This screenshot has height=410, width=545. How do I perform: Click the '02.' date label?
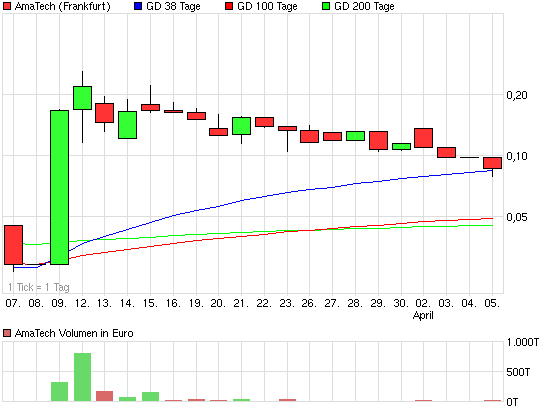[424, 303]
